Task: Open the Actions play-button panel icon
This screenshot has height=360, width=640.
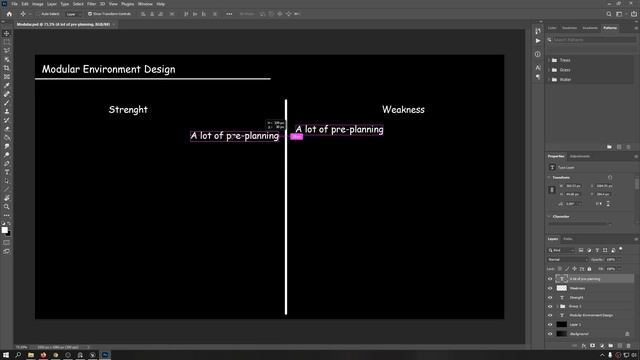Action: tap(538, 41)
